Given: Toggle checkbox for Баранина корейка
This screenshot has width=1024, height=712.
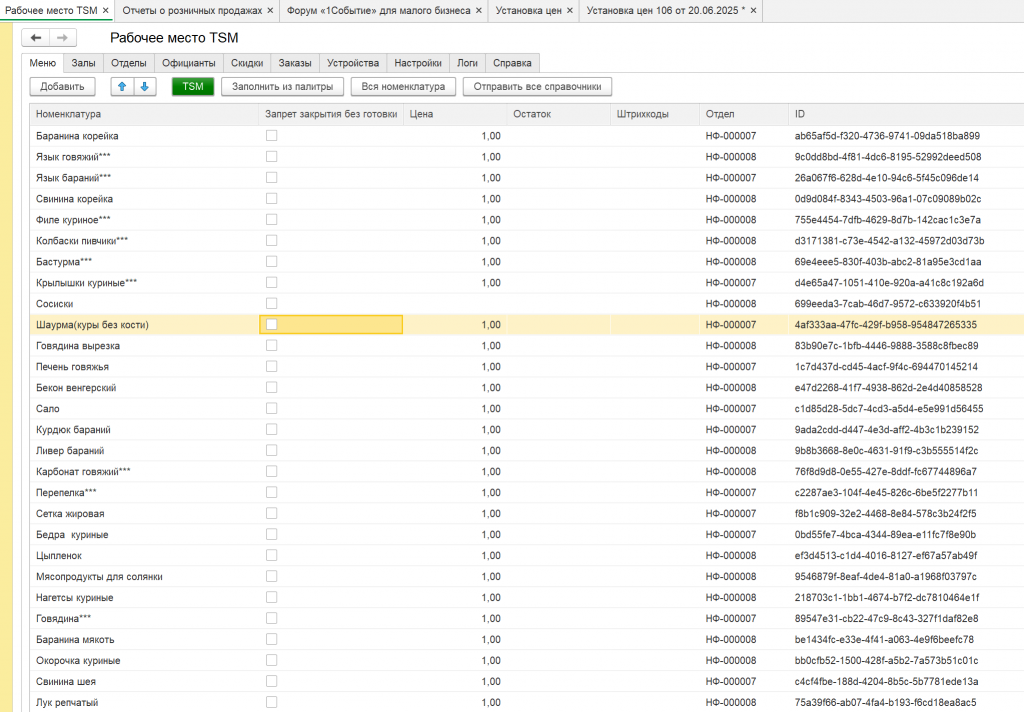Looking at the screenshot, I should (x=272, y=135).
